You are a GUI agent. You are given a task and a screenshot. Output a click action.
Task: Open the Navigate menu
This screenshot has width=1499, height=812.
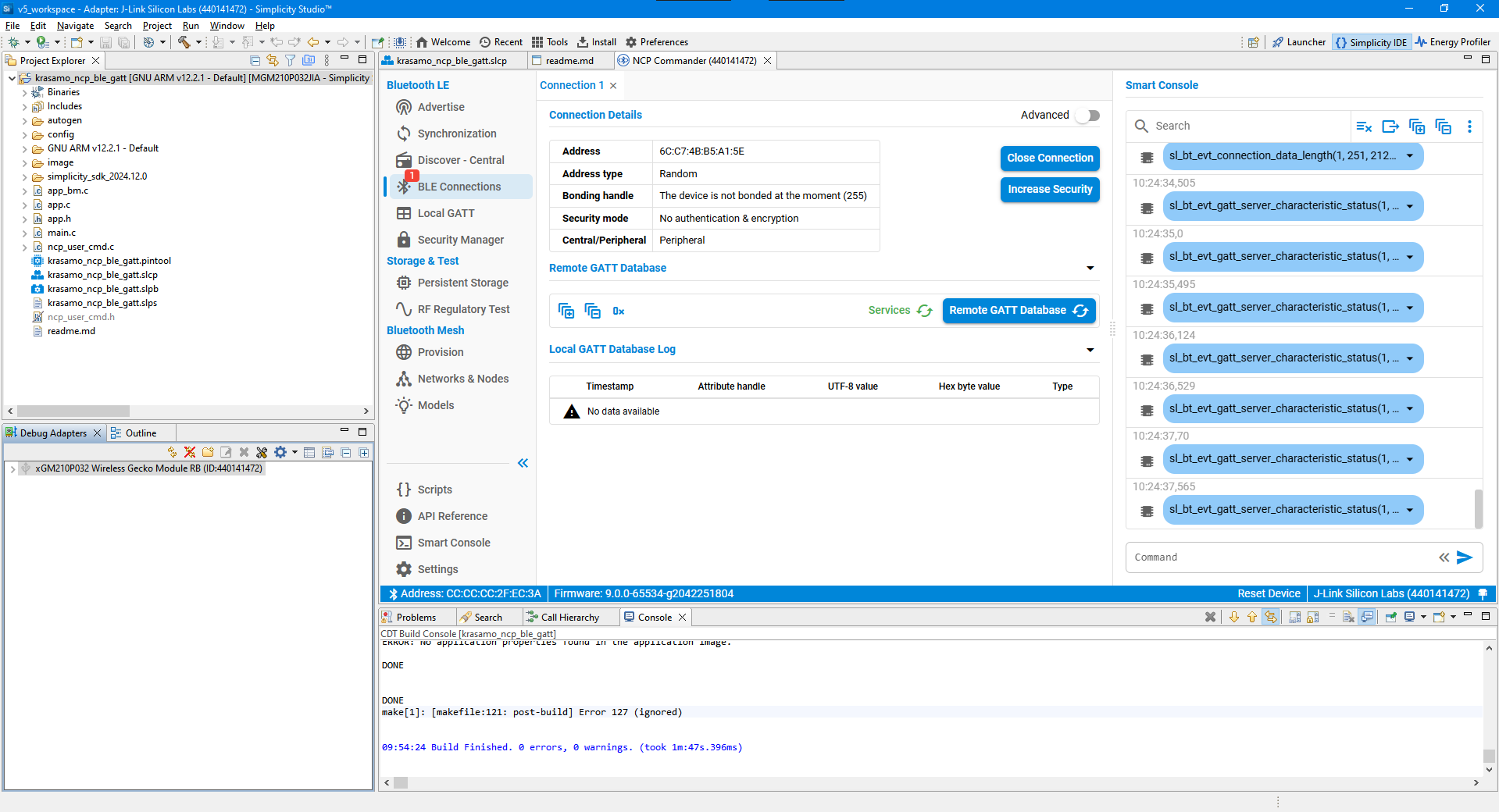click(x=75, y=26)
